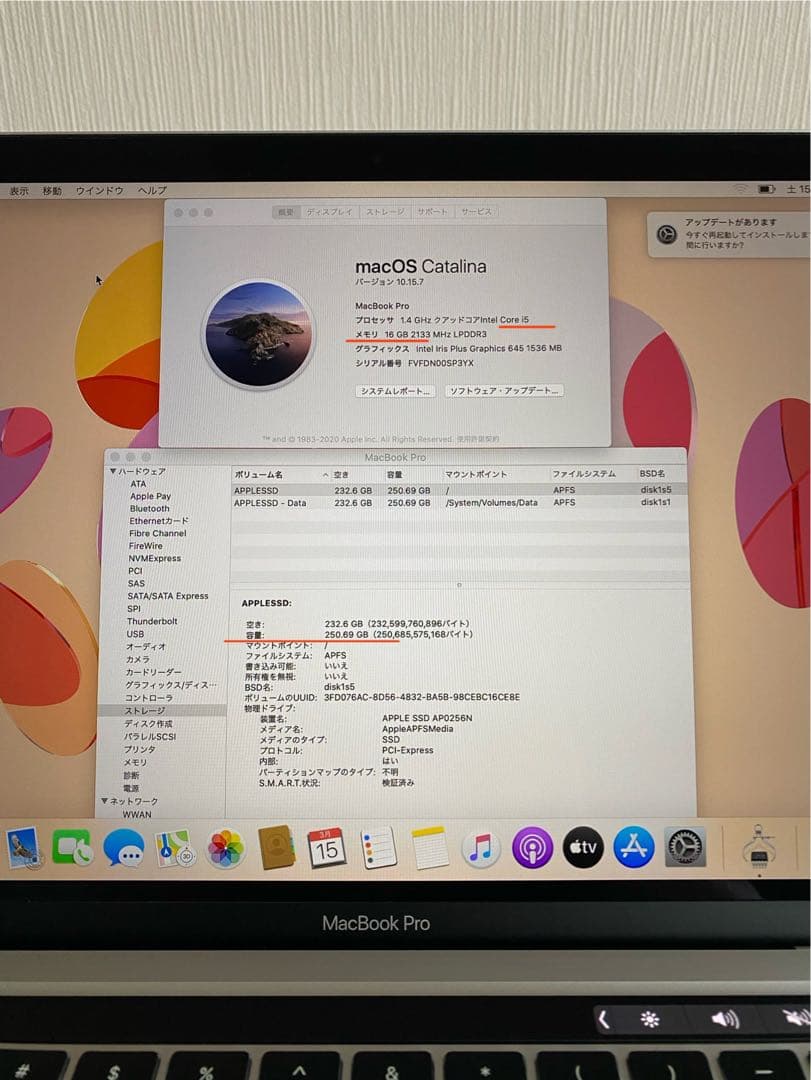The image size is (811, 1080).
Task: Collapse the ネットワーク tree section
Action: click(x=104, y=801)
